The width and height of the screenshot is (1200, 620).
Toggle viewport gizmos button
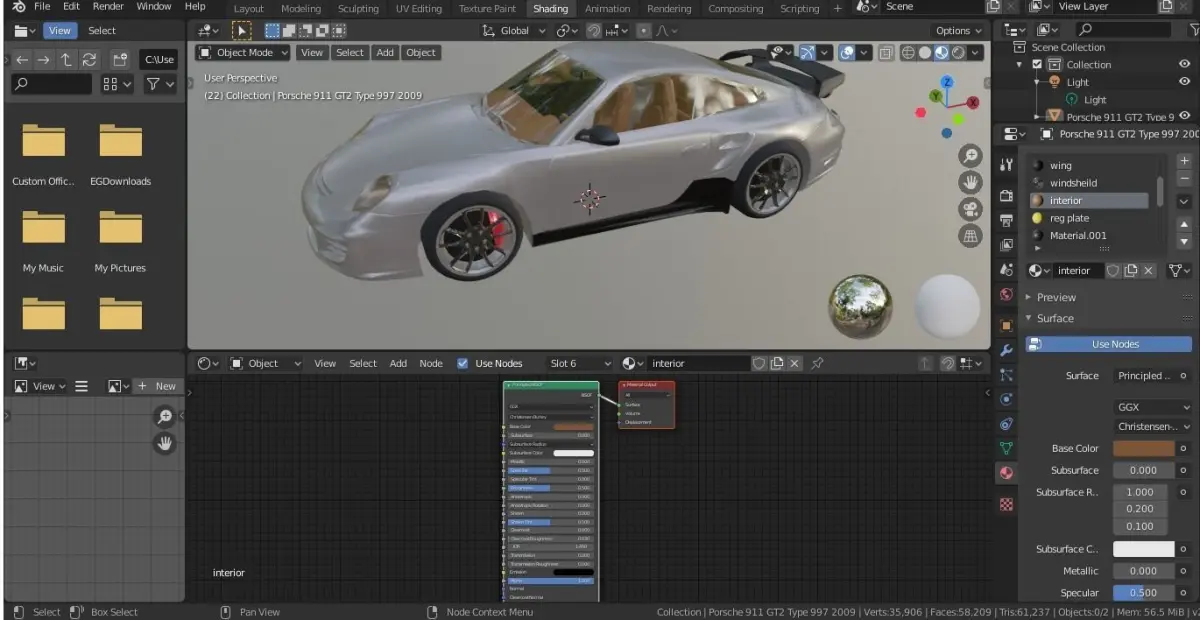tap(807, 53)
